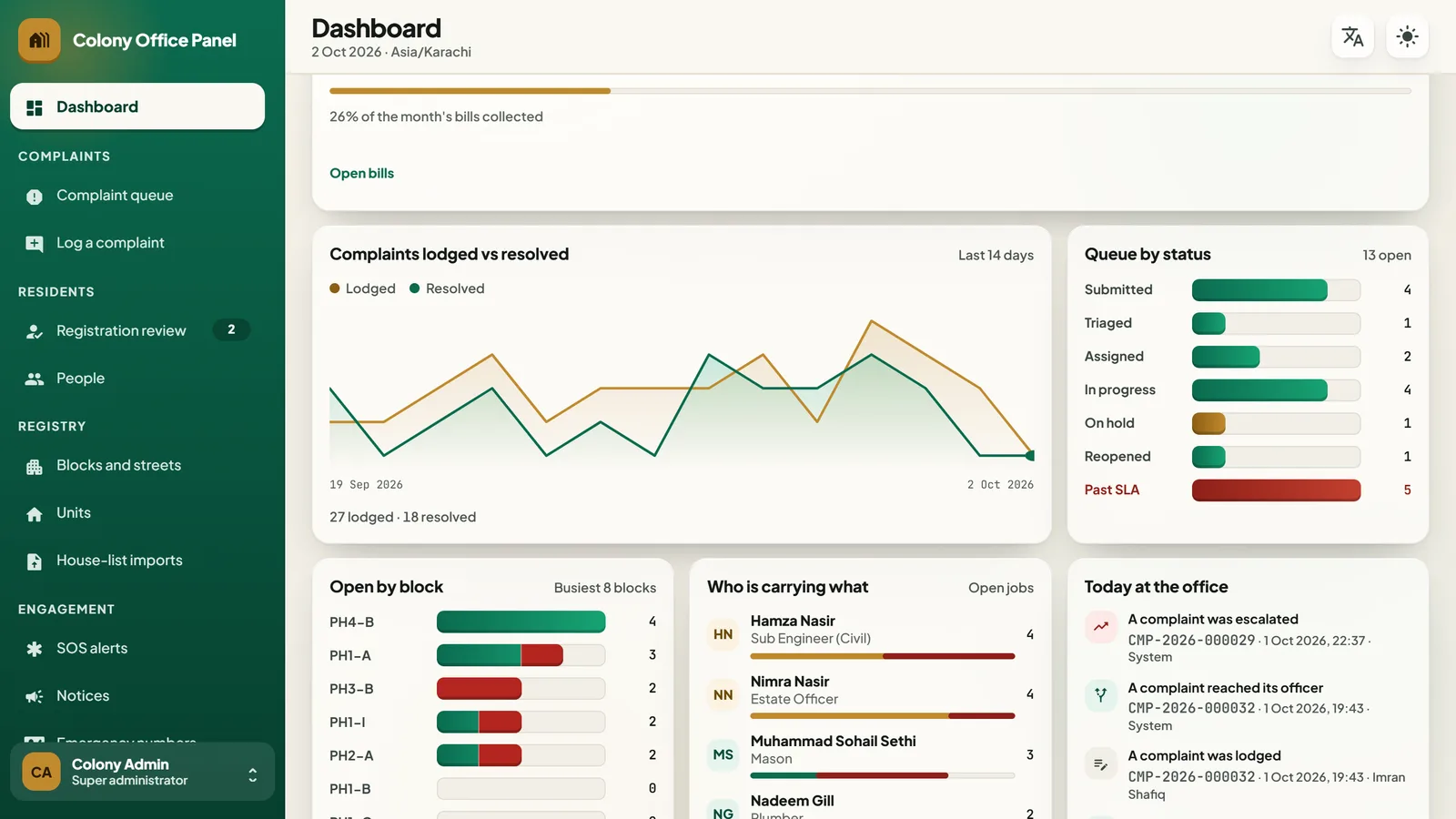Go to Dashboard in the sidebar
This screenshot has width=1456, height=819.
pos(137,106)
